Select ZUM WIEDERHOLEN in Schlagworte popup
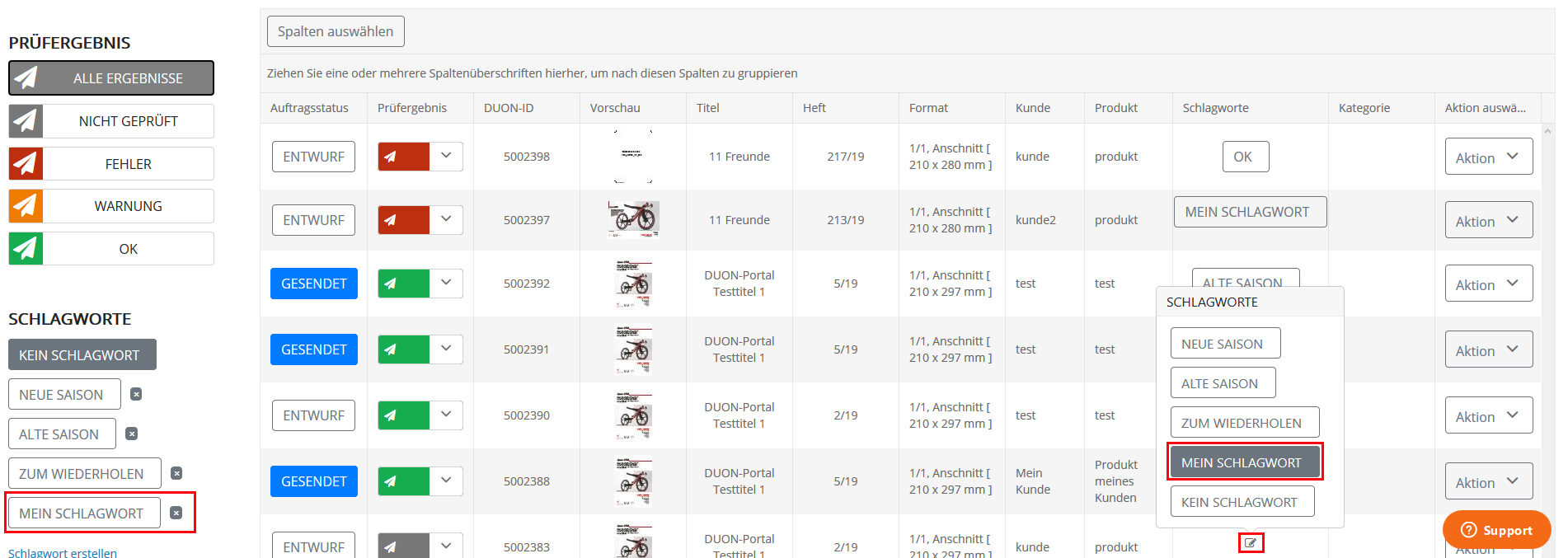 click(1245, 422)
